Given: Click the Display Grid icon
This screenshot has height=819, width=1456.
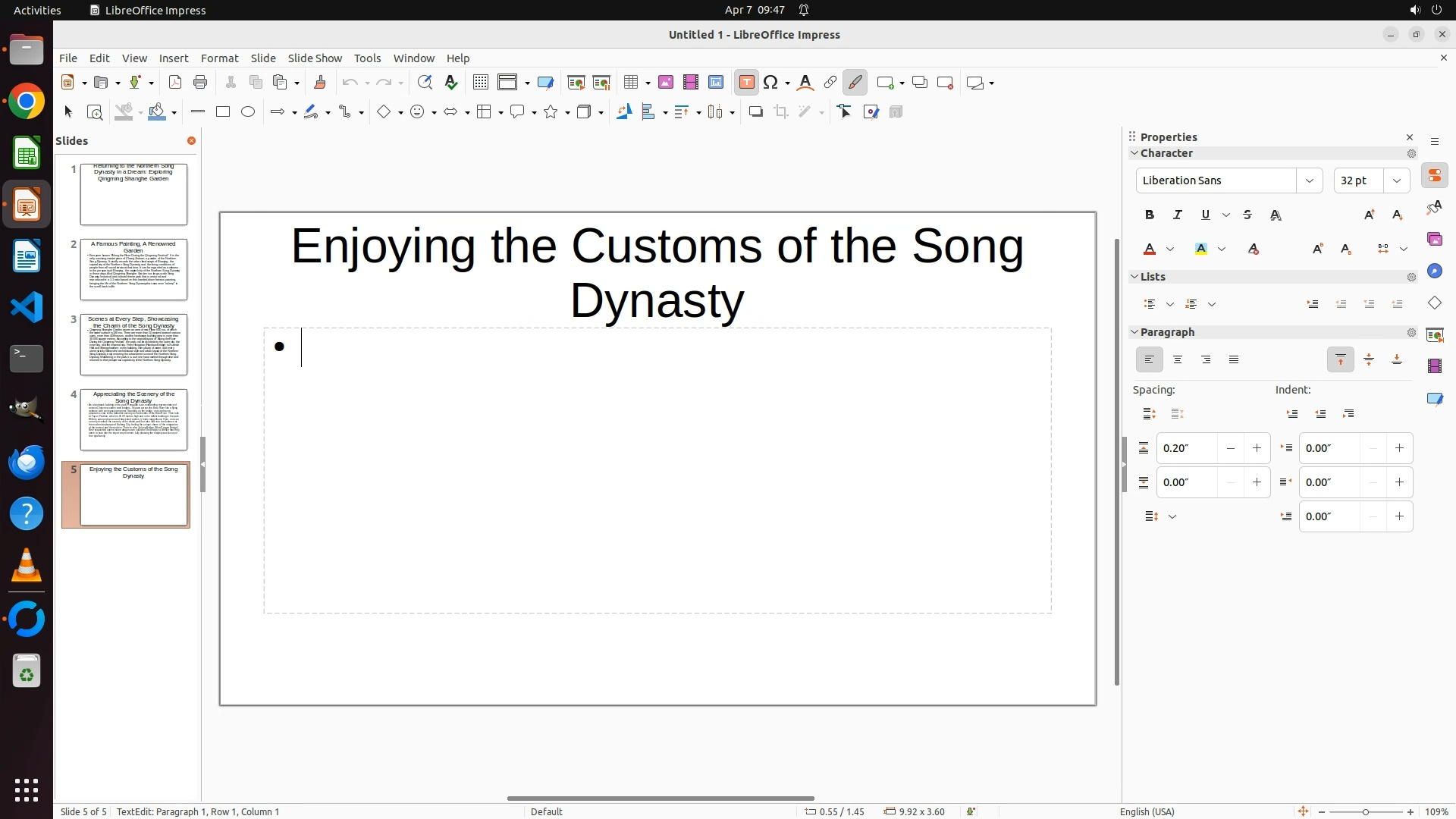Looking at the screenshot, I should (481, 83).
